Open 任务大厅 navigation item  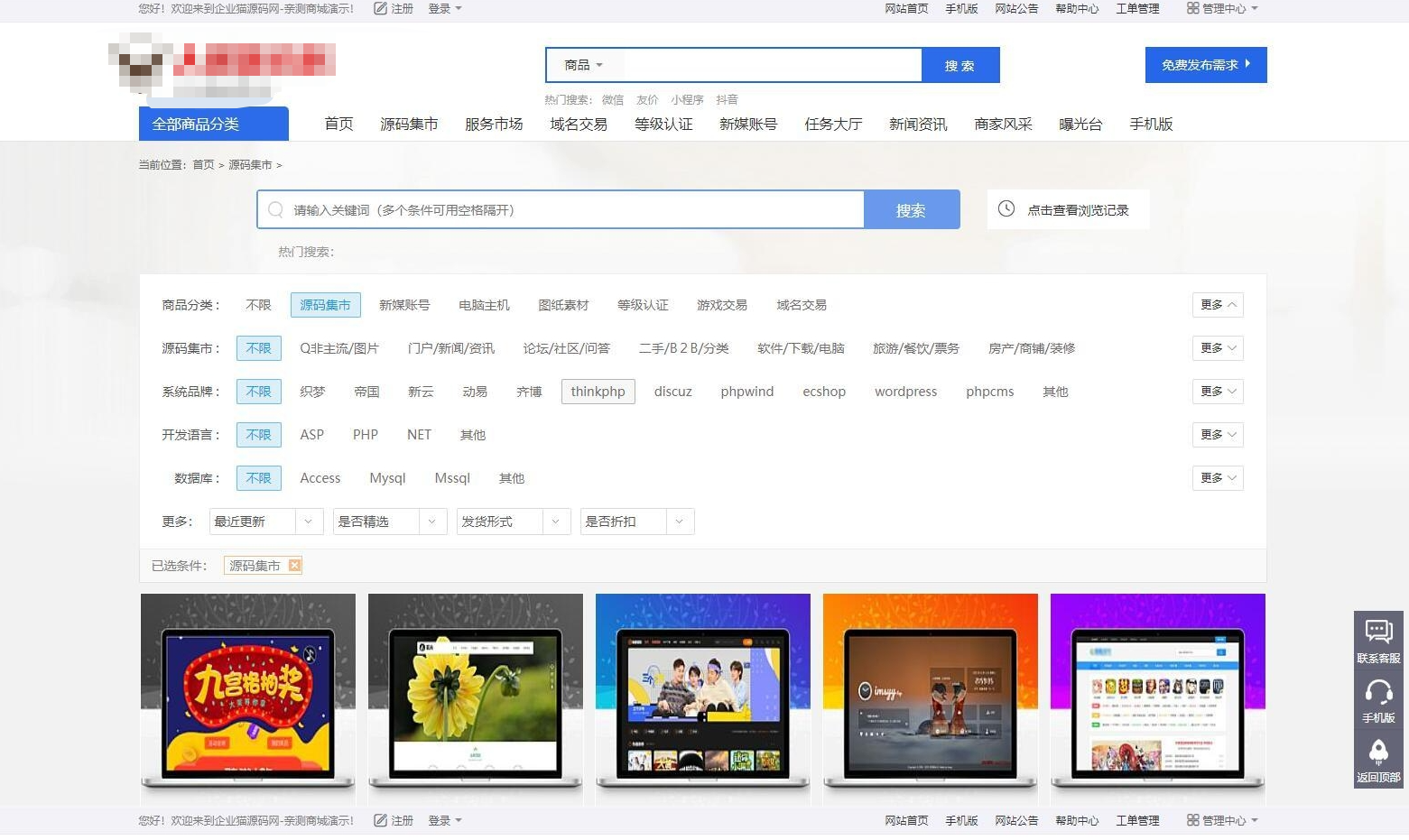tap(833, 125)
